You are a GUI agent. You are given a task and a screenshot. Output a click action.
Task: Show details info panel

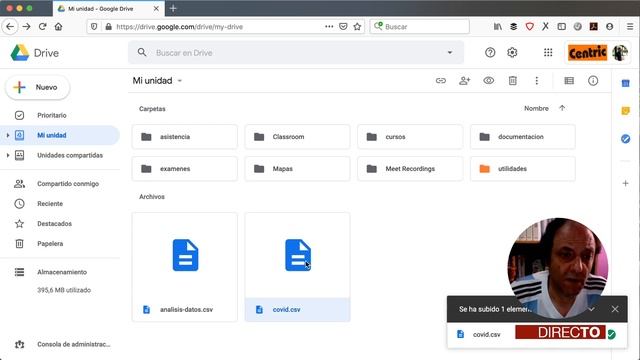tap(593, 81)
